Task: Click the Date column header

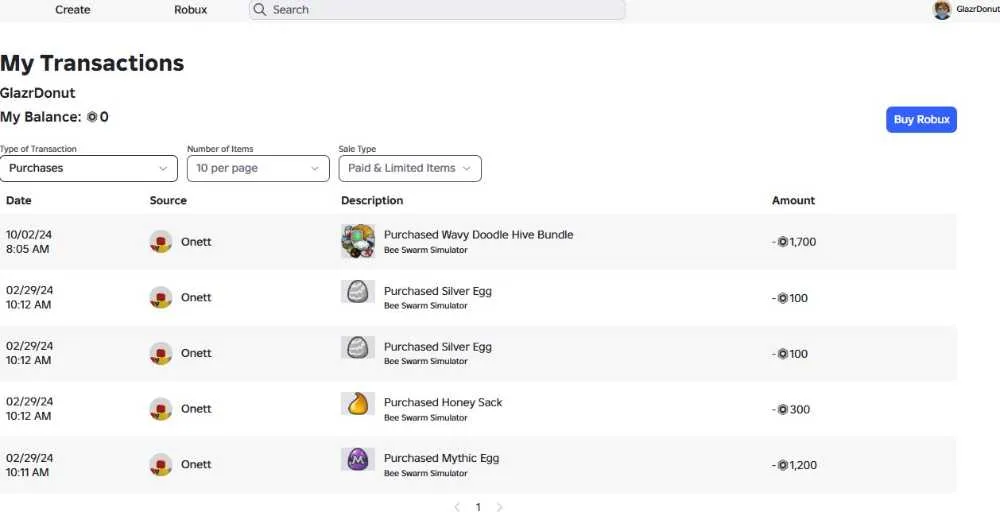Action: tap(18, 200)
